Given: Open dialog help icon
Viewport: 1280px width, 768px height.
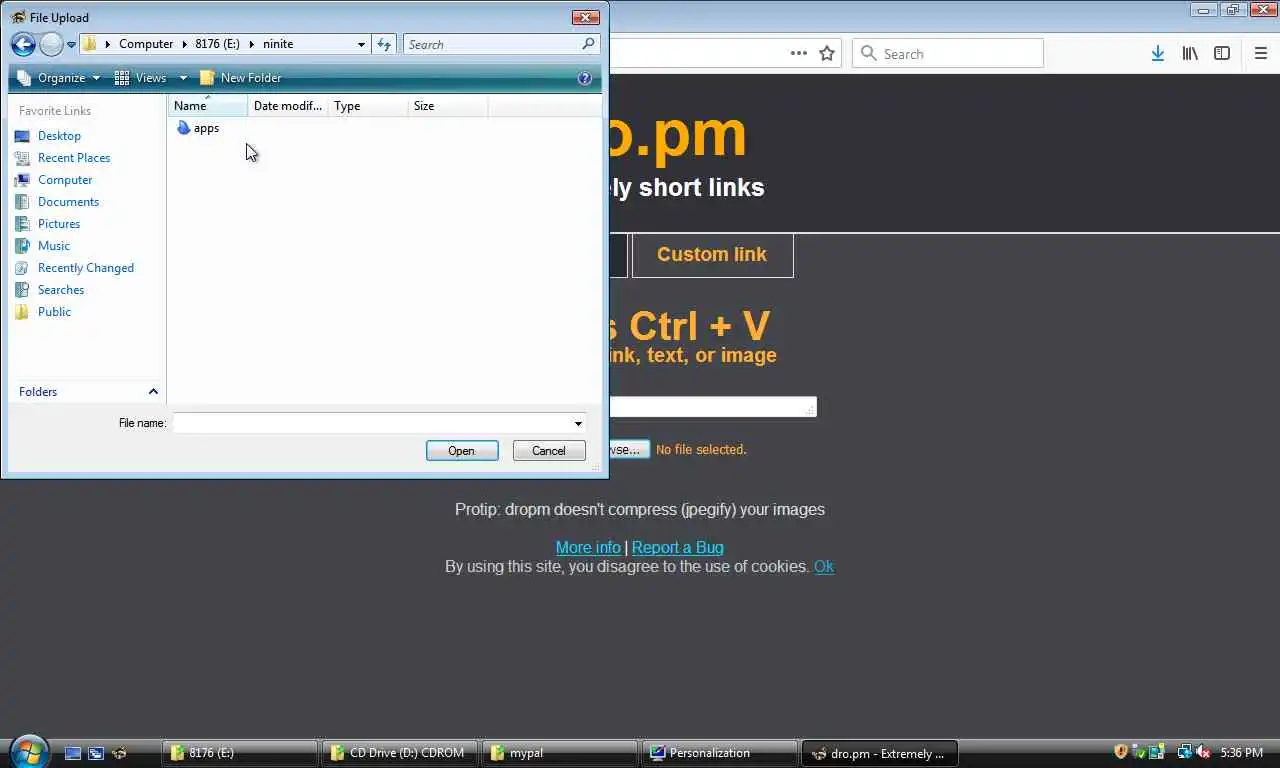Looking at the screenshot, I should point(585,78).
